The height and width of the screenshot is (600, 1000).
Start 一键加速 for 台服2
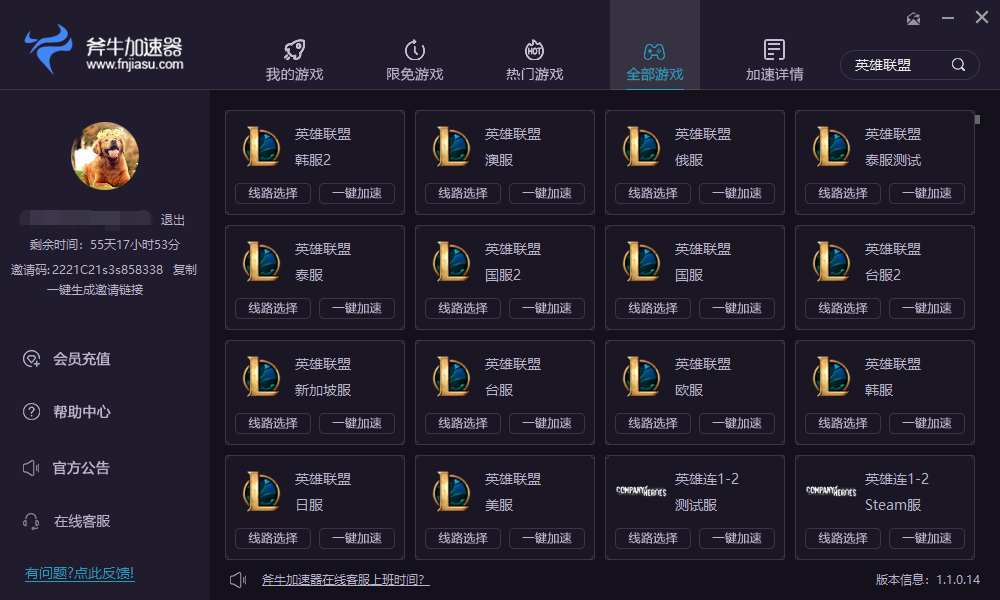[x=927, y=308]
